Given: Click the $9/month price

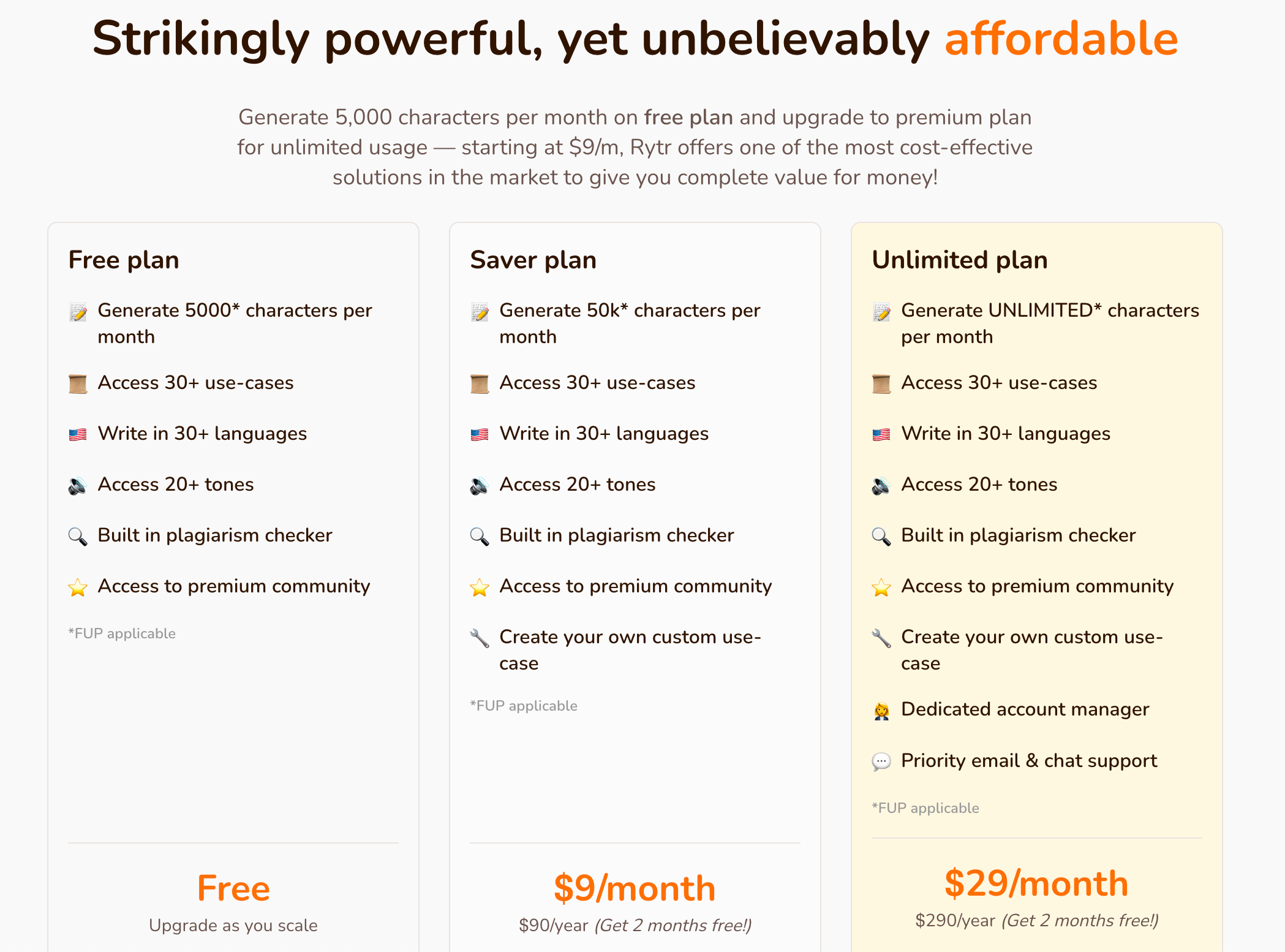Looking at the screenshot, I should [x=635, y=888].
